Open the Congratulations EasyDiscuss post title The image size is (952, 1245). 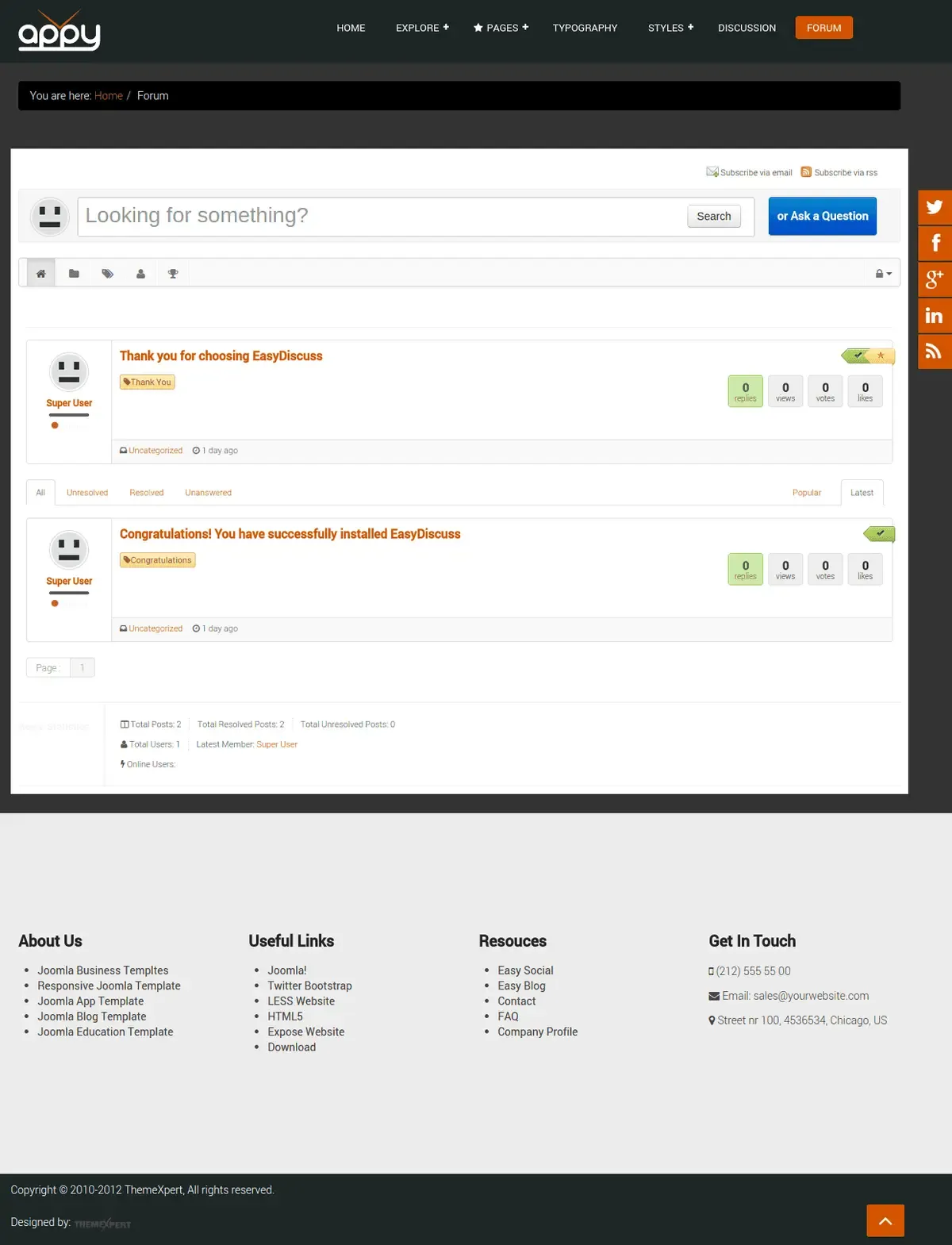click(x=290, y=534)
